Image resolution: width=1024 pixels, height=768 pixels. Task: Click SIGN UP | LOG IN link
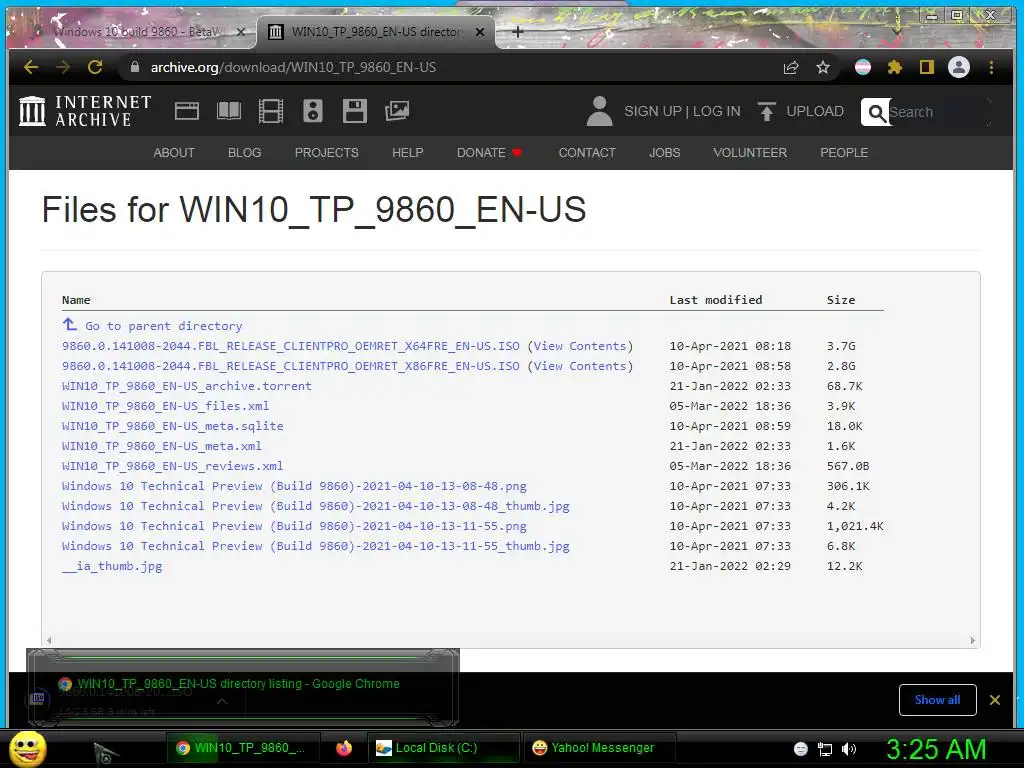click(682, 111)
